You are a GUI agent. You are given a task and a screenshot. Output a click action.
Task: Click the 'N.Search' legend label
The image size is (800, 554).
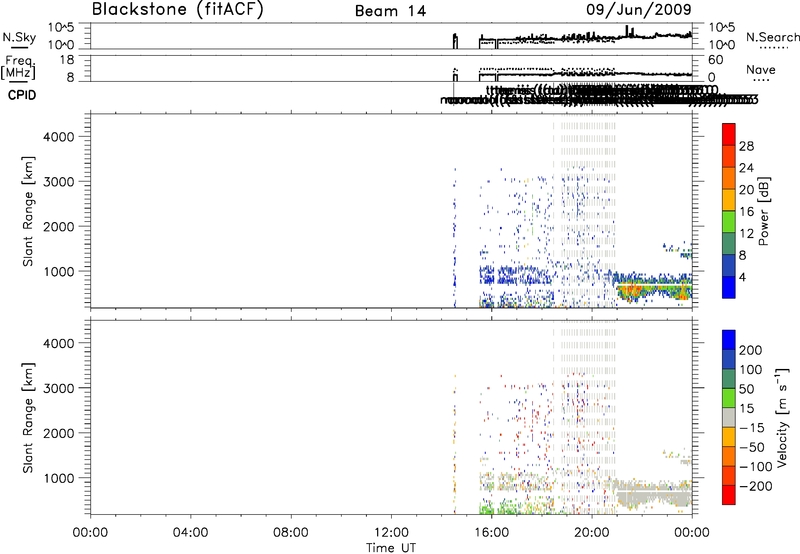[x=772, y=37]
